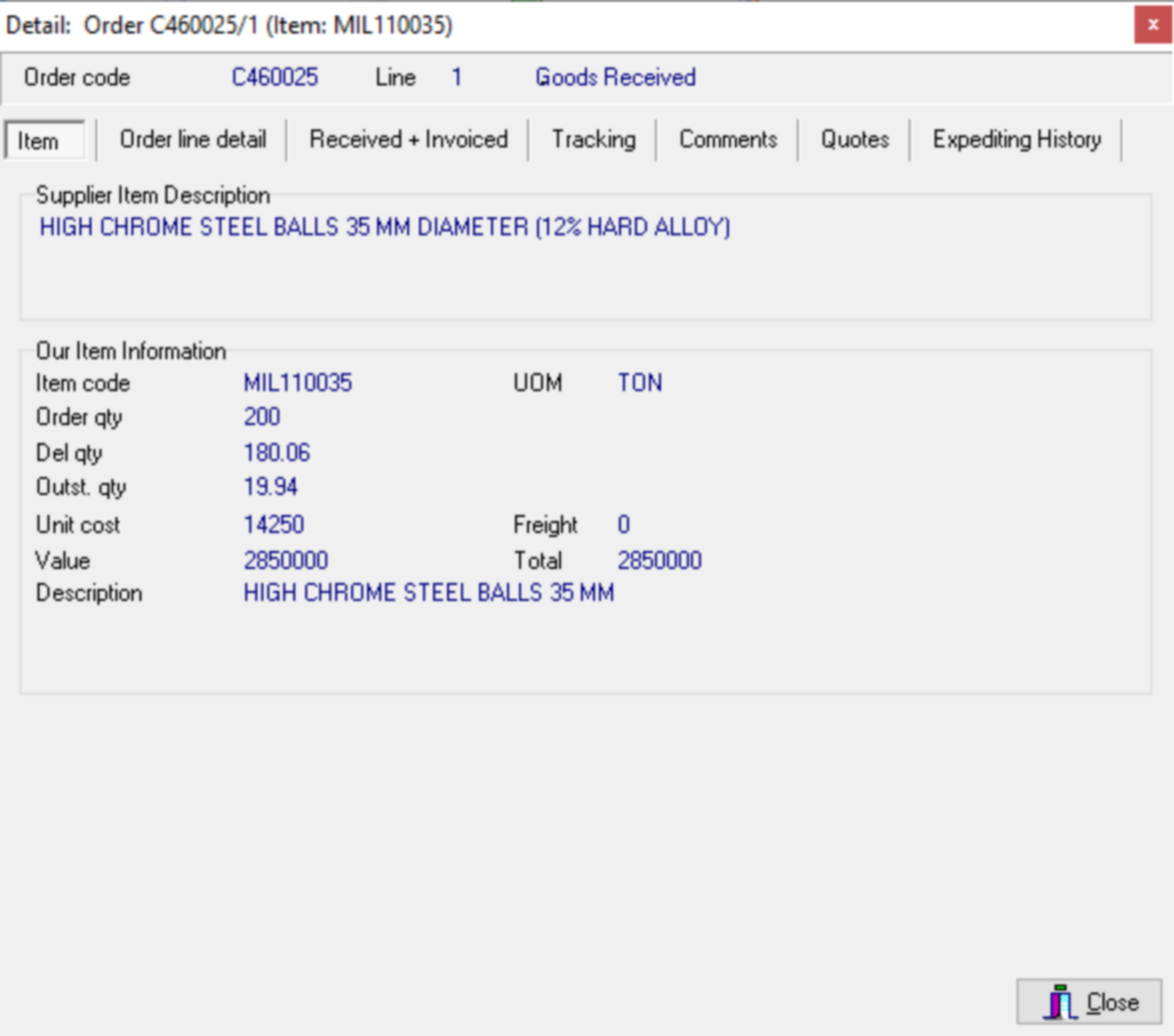Image resolution: width=1174 pixels, height=1036 pixels.
Task: Click the Close button label
Action: point(1112,1002)
